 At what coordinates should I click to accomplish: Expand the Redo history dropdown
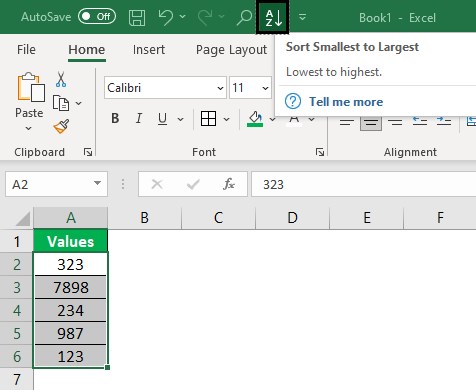click(222, 16)
